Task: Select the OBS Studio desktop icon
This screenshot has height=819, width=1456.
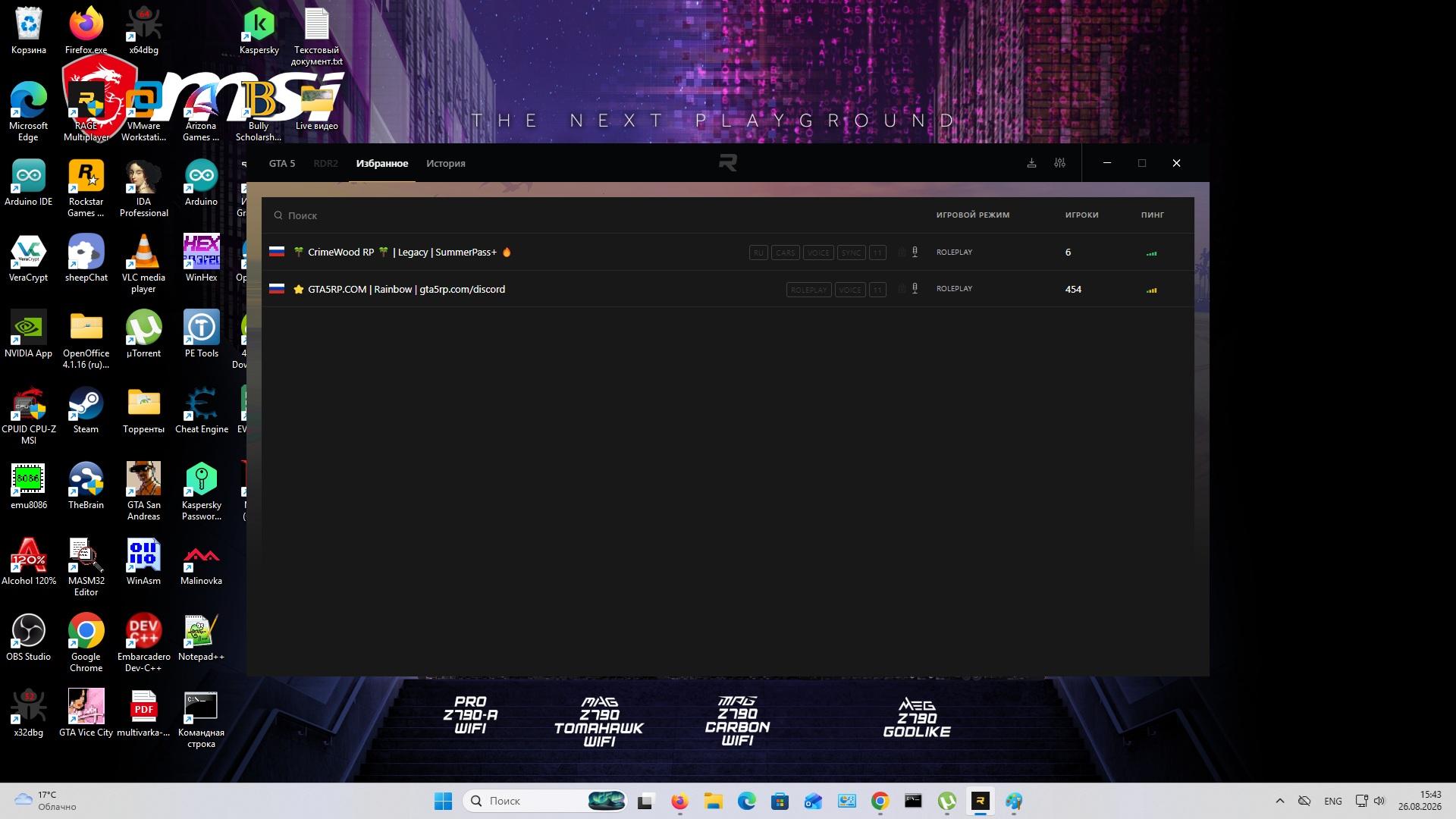Action: pyautogui.click(x=29, y=639)
